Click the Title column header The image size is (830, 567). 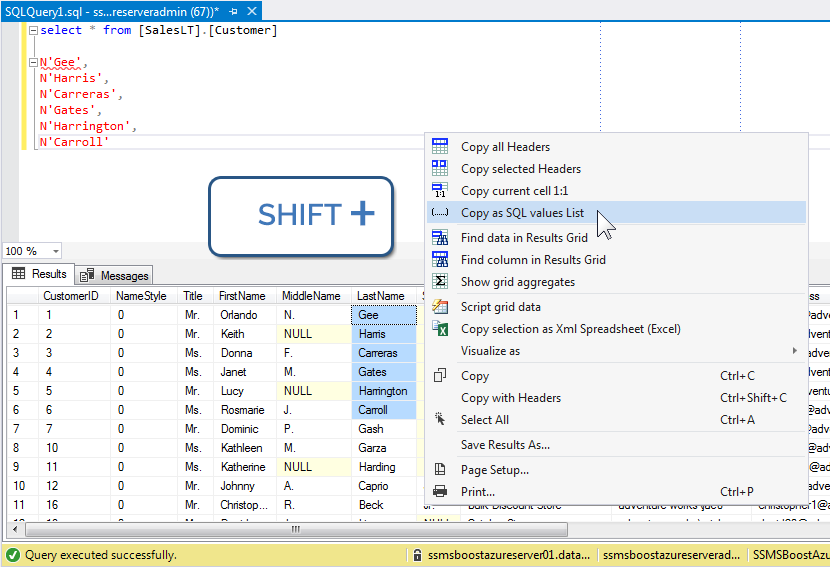click(x=193, y=296)
